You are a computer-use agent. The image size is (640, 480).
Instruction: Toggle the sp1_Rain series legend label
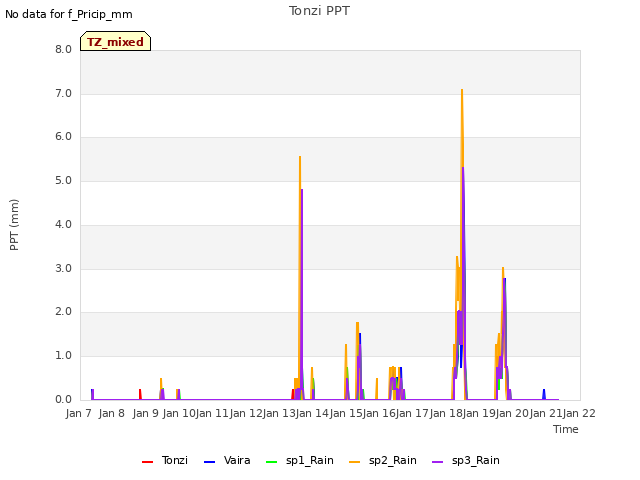pos(310,460)
